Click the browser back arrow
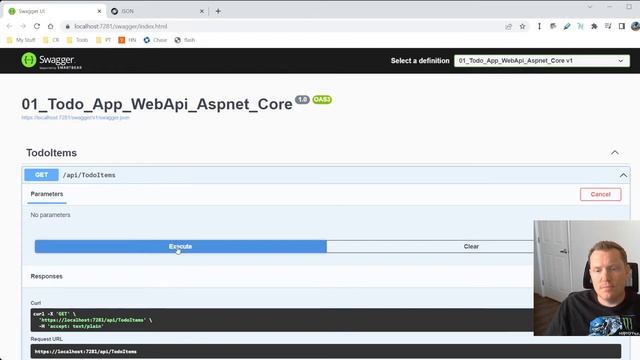 coord(9,26)
